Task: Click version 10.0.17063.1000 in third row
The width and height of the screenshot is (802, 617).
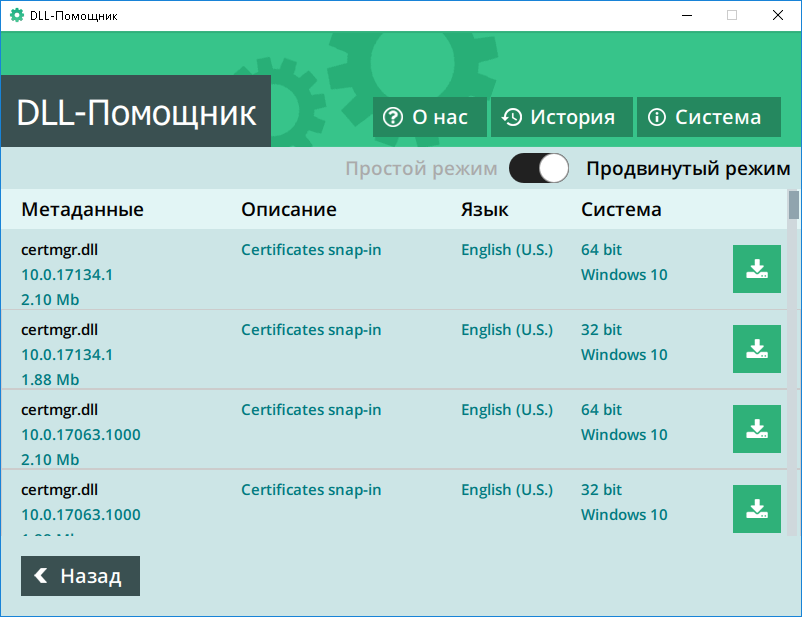Action: [x=81, y=434]
